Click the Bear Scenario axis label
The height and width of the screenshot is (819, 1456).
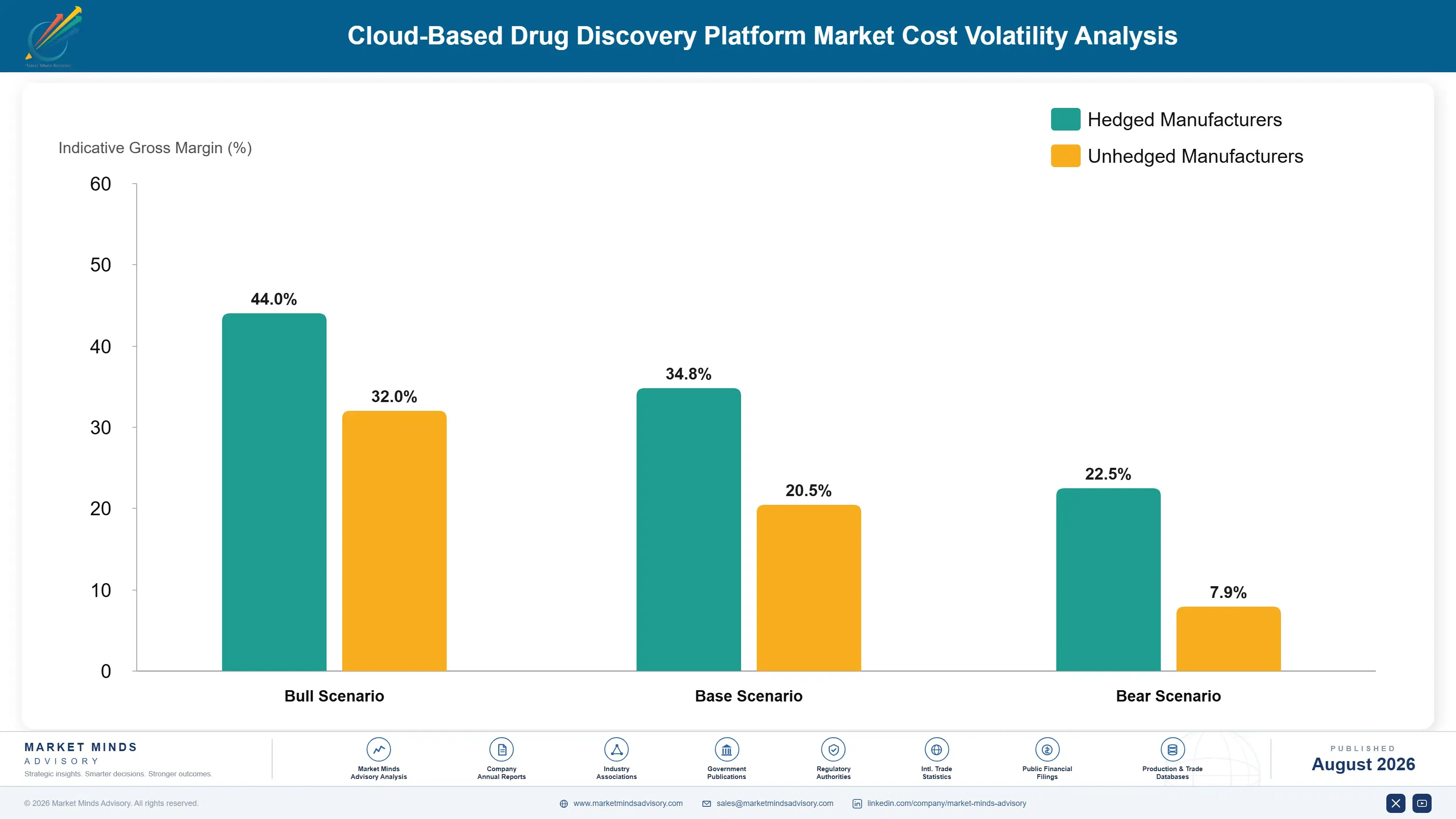(1168, 696)
